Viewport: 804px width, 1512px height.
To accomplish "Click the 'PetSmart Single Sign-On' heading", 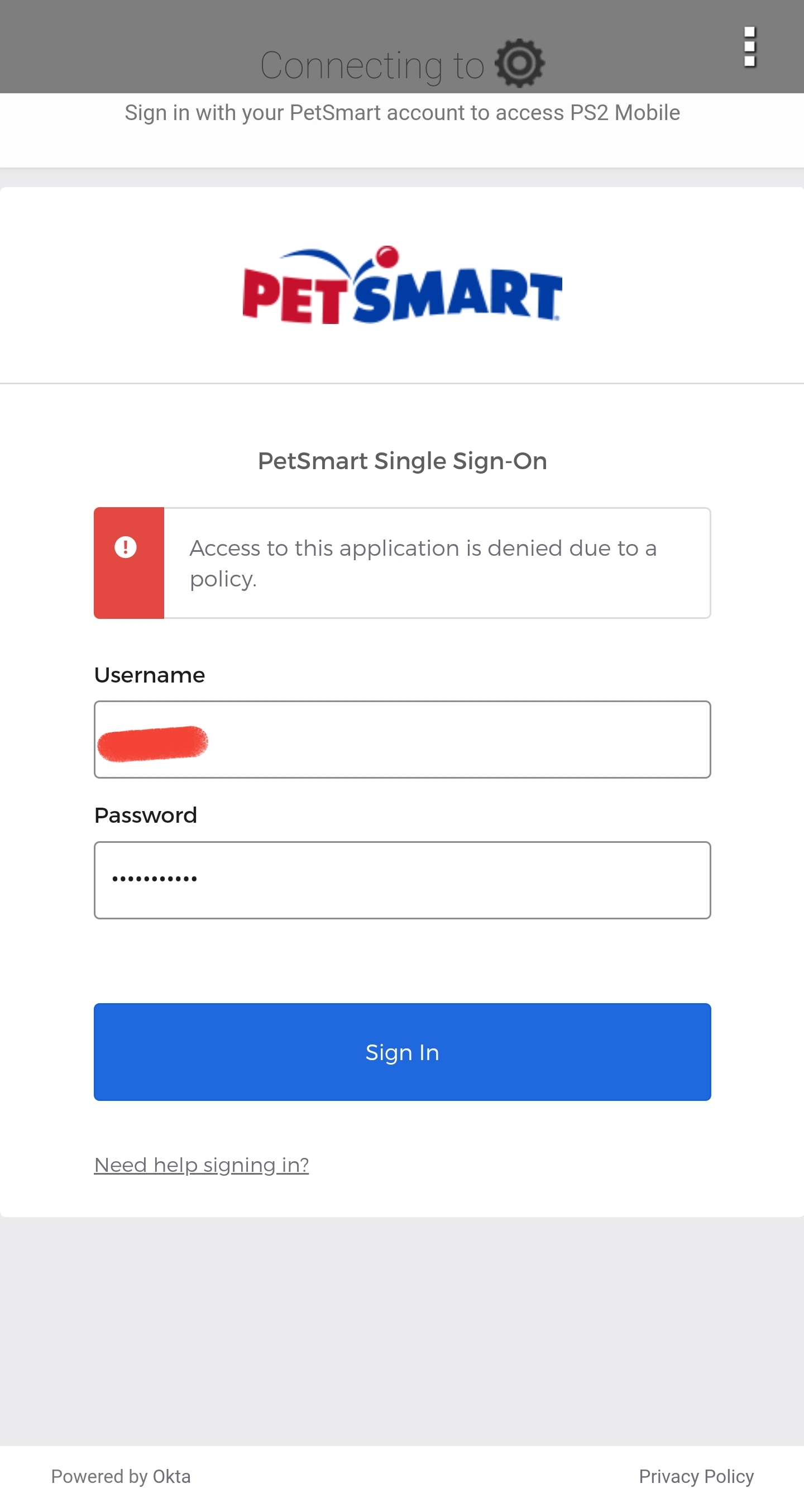I will (x=402, y=461).
